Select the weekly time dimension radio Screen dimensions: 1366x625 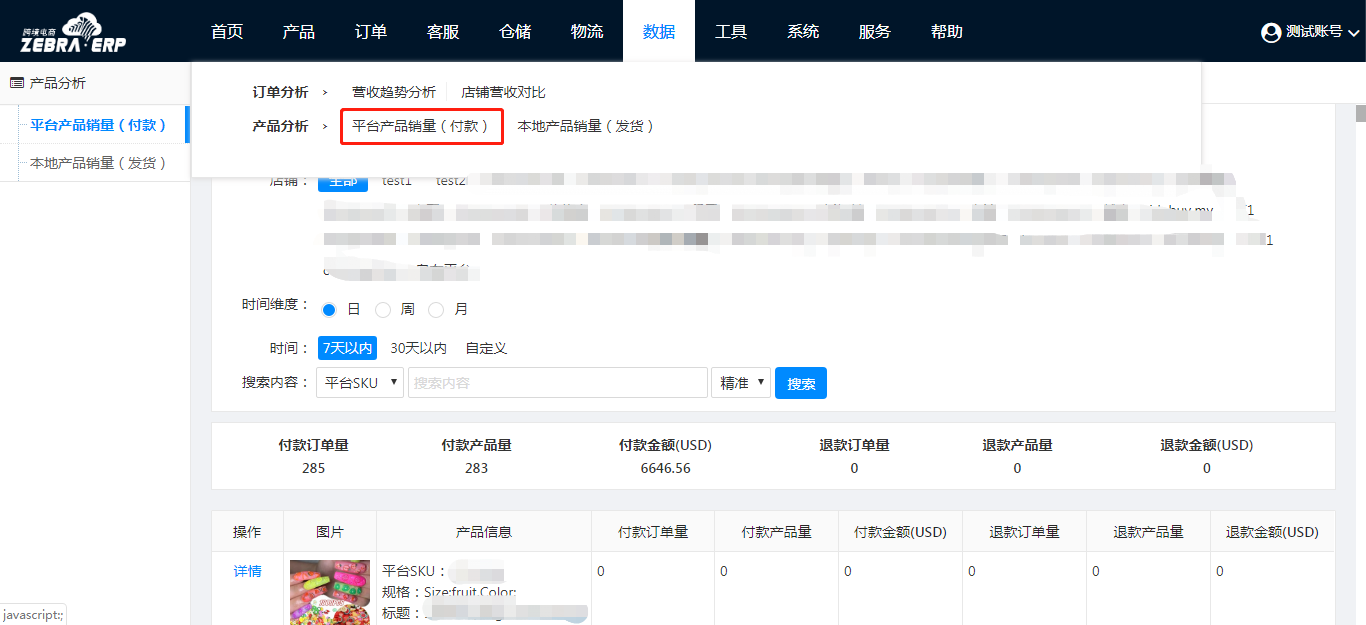383,310
